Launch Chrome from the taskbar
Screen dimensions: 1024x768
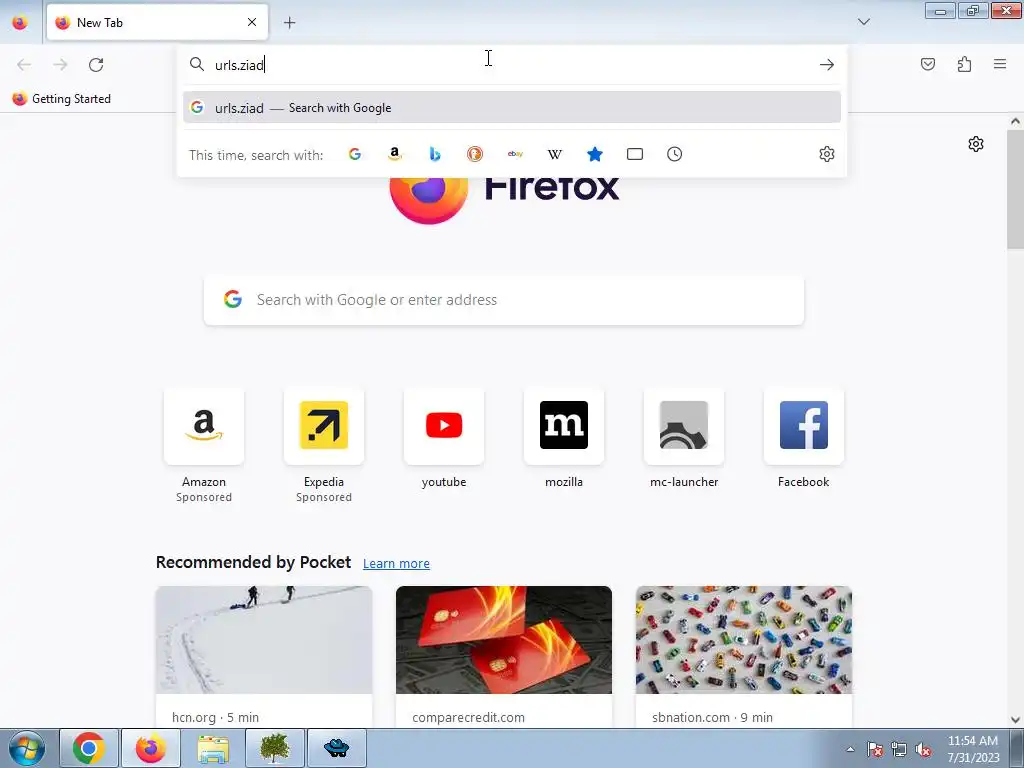(89, 748)
